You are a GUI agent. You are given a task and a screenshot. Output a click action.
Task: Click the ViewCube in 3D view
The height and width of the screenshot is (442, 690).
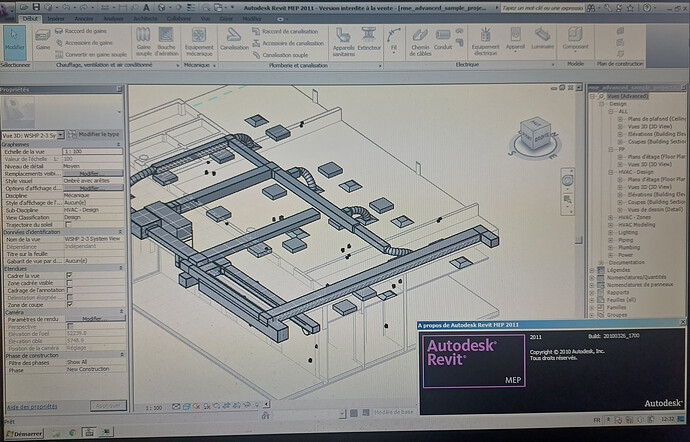coord(535,135)
